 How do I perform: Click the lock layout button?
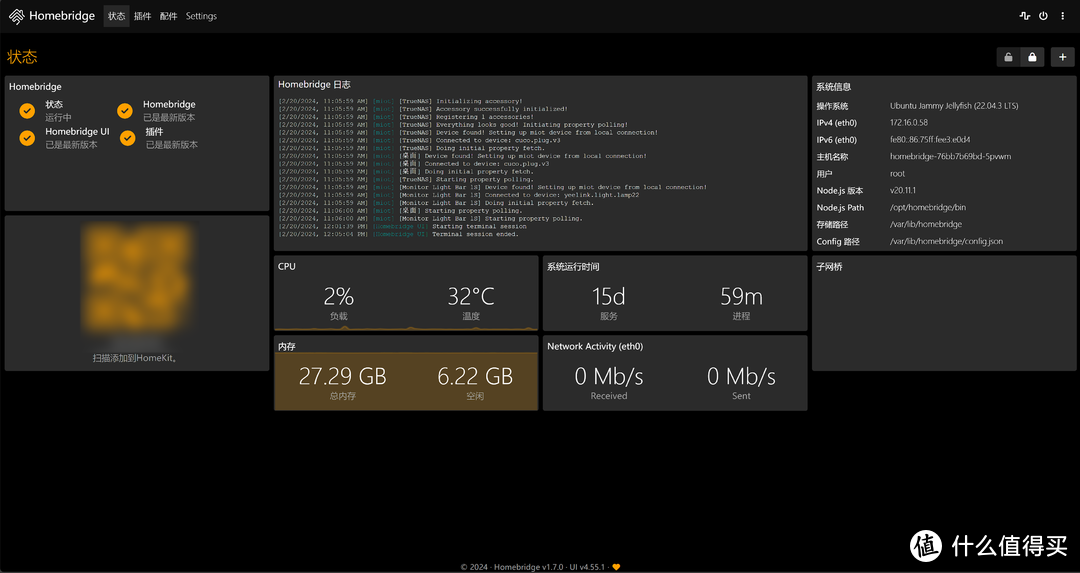pos(1032,57)
